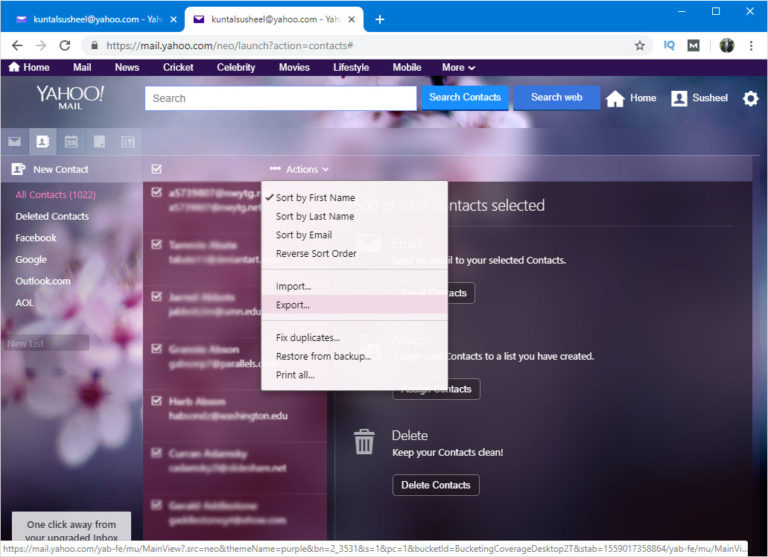Uncheck the Herb Abson contact checkbox
The image size is (768, 557).
156,400
